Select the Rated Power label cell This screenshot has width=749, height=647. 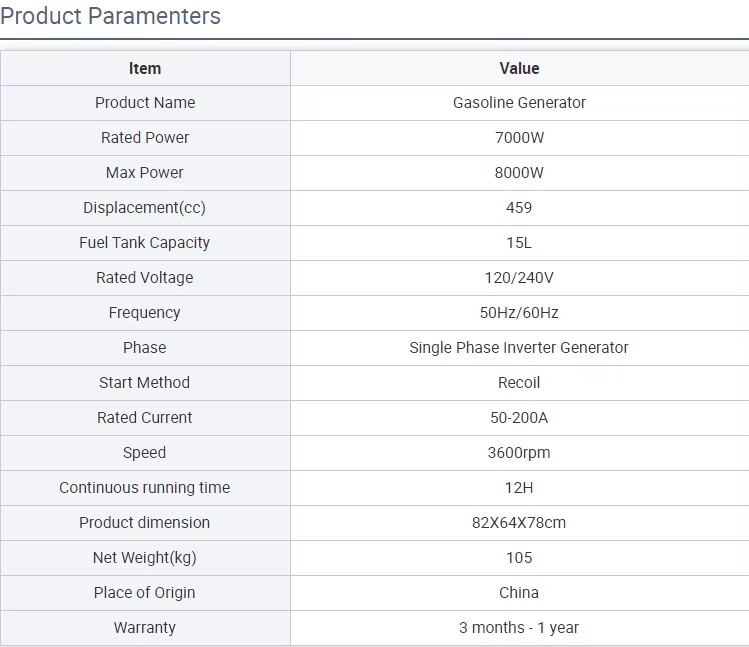click(145, 138)
